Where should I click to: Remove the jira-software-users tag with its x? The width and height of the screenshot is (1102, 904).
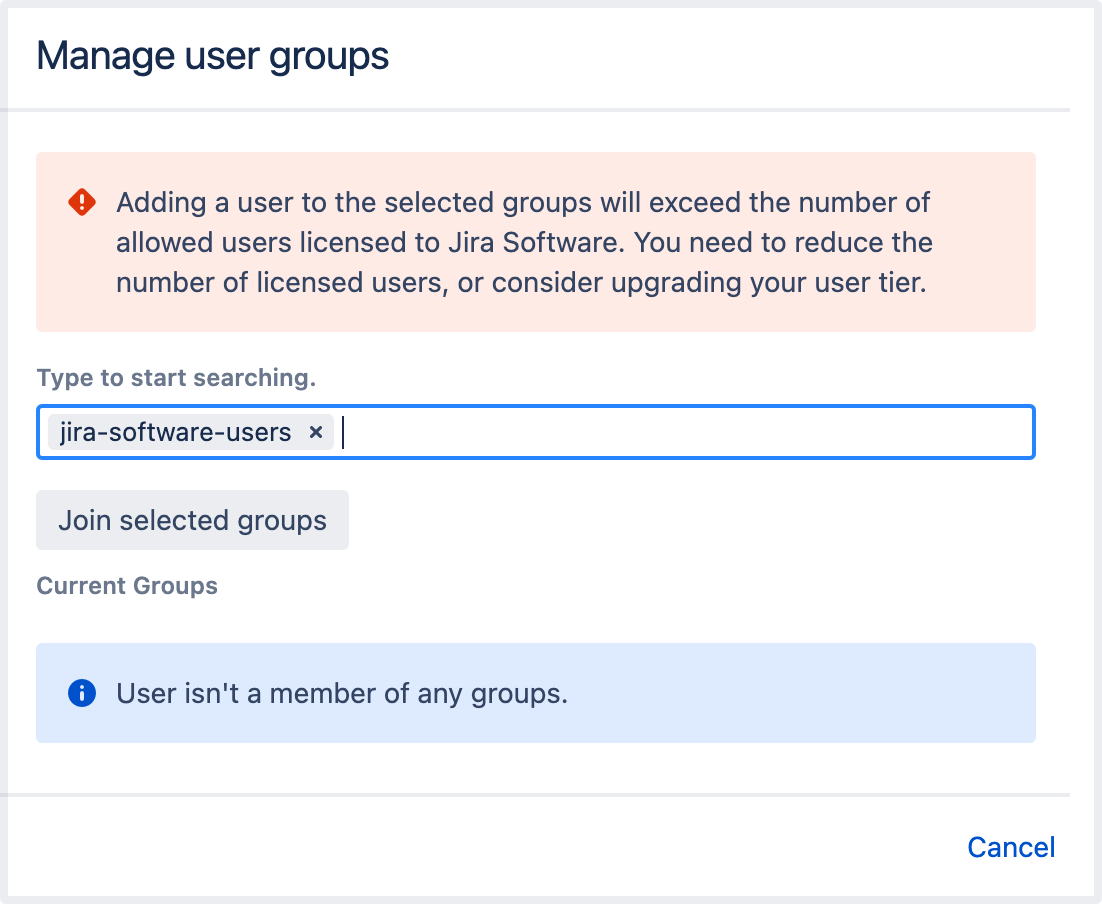pos(315,432)
